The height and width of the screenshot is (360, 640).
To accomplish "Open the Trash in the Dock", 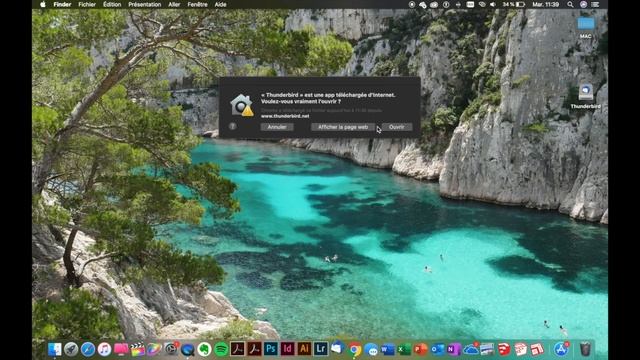I will click(585, 349).
